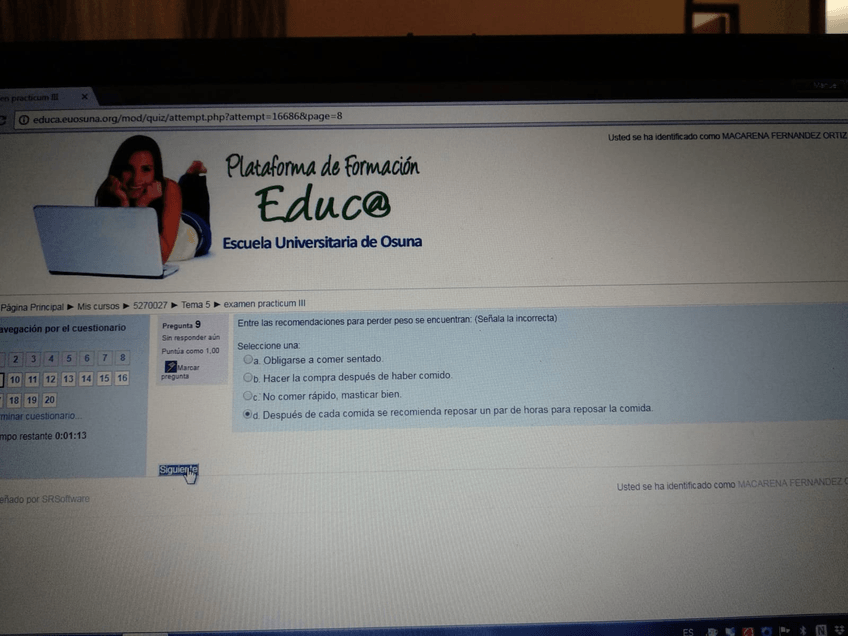
Task: Select the practicum III browser tab
Action: [46, 97]
